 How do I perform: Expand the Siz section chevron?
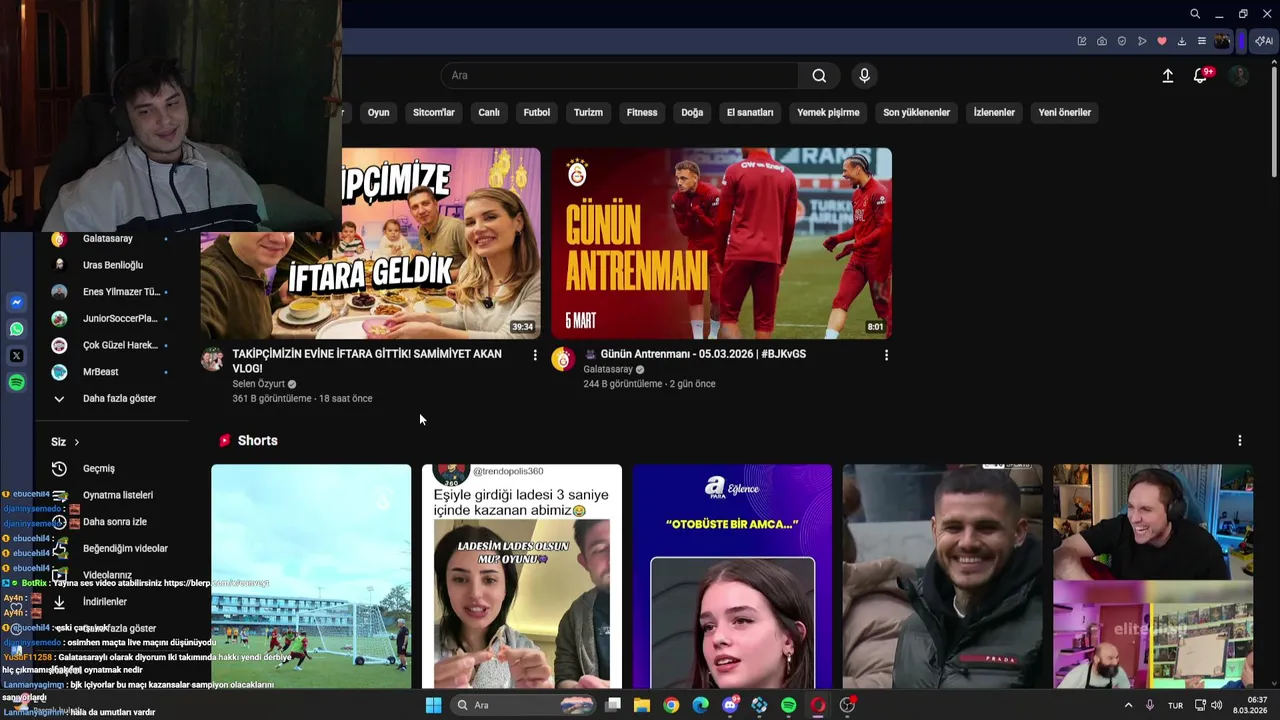tap(76, 442)
